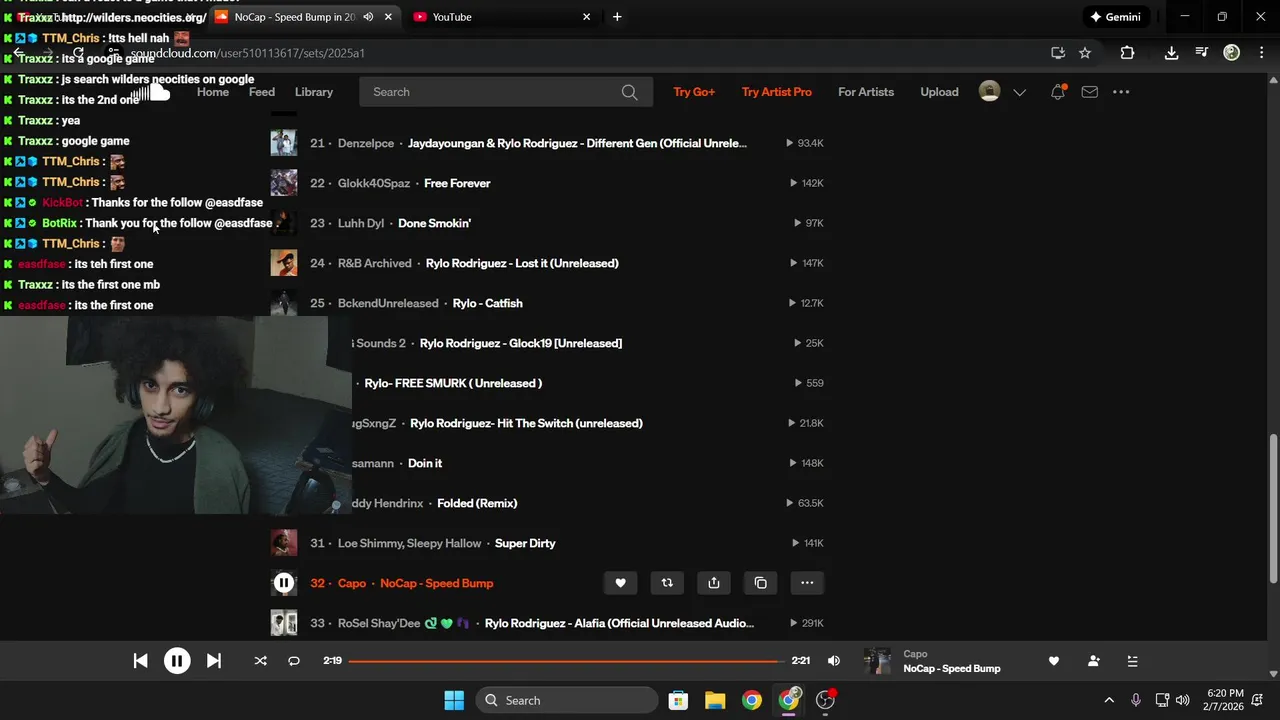Click the search magnifier icon

(629, 92)
